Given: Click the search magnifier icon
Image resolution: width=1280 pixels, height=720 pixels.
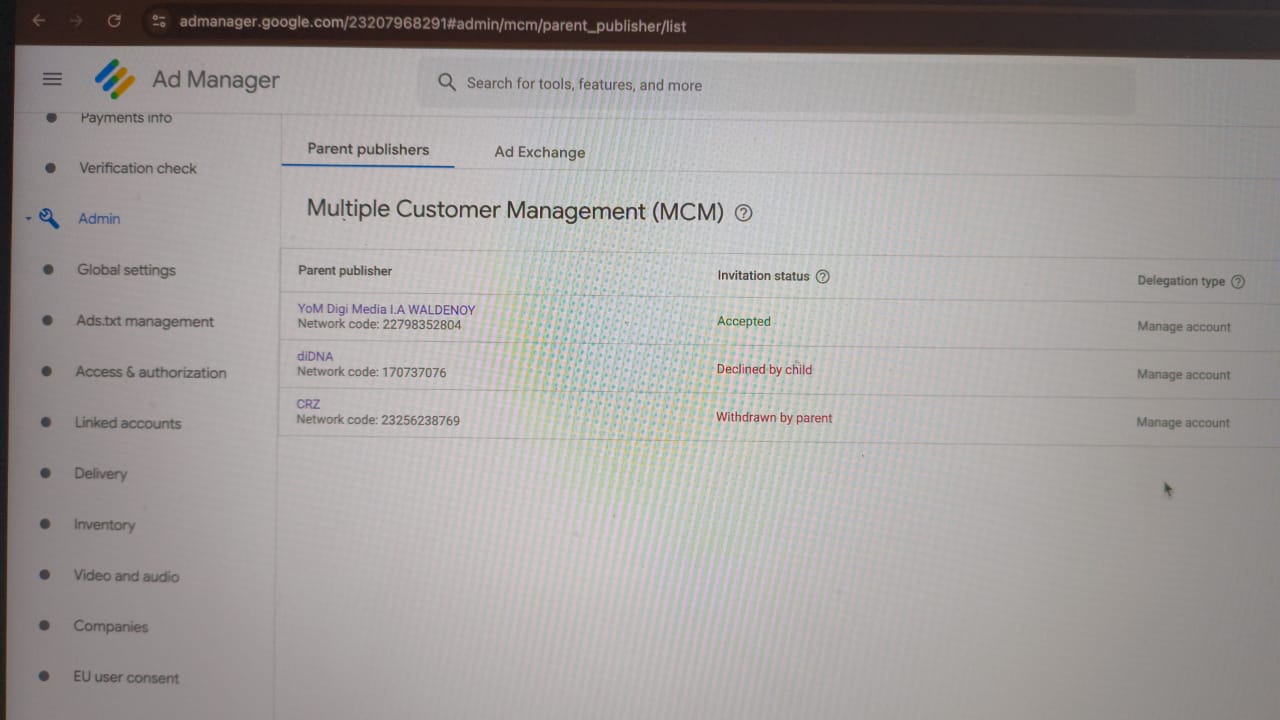Looking at the screenshot, I should (447, 83).
